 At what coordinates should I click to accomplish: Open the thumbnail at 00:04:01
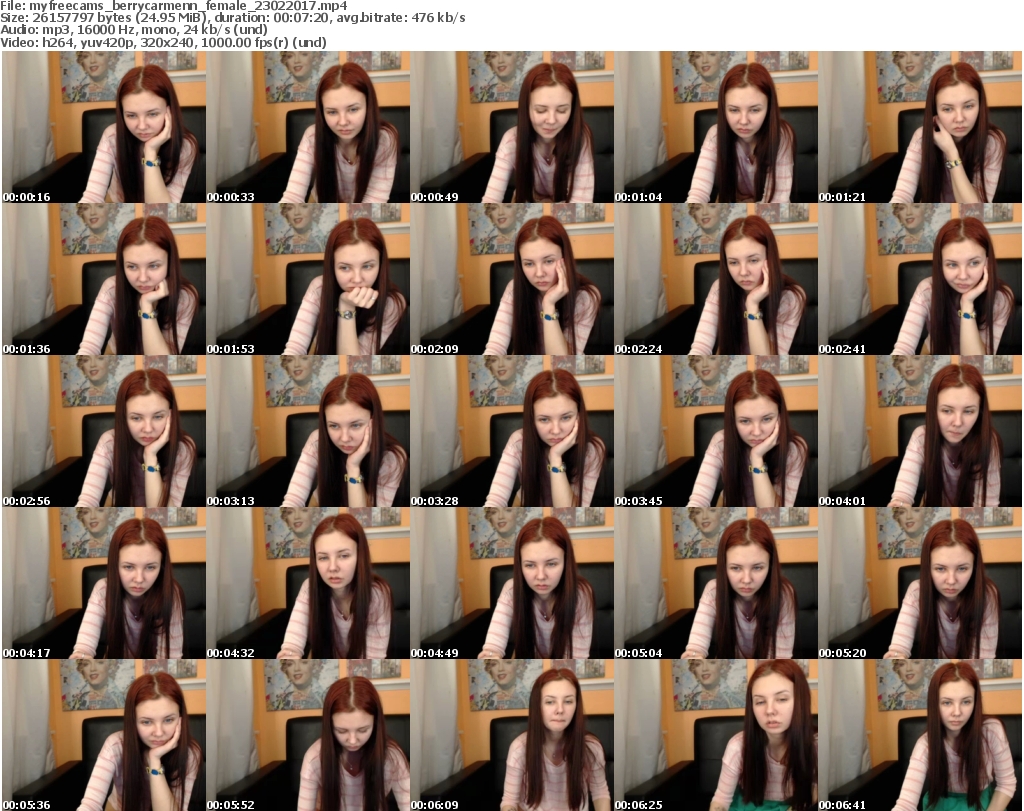pyautogui.click(x=920, y=432)
